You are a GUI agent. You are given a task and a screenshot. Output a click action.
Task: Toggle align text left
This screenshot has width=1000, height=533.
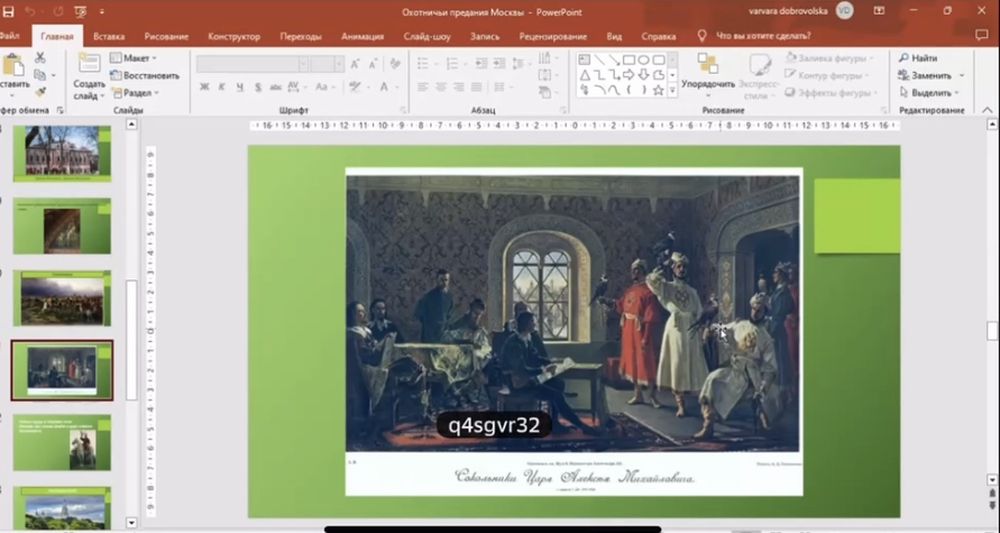[x=423, y=87]
